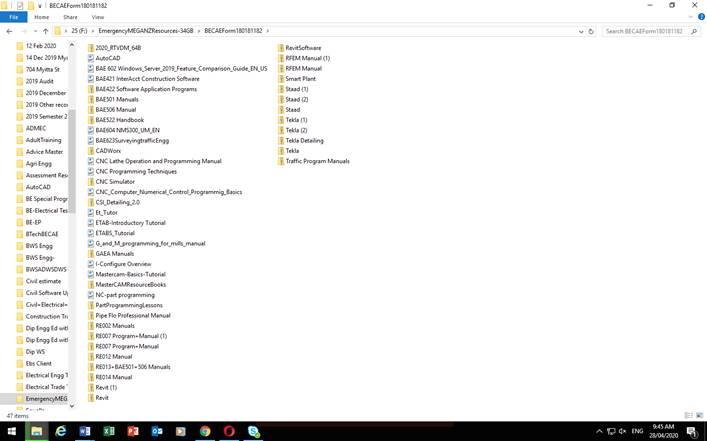Select Traffic Program Manuals folder icon
707x441 pixels.
tap(281, 161)
